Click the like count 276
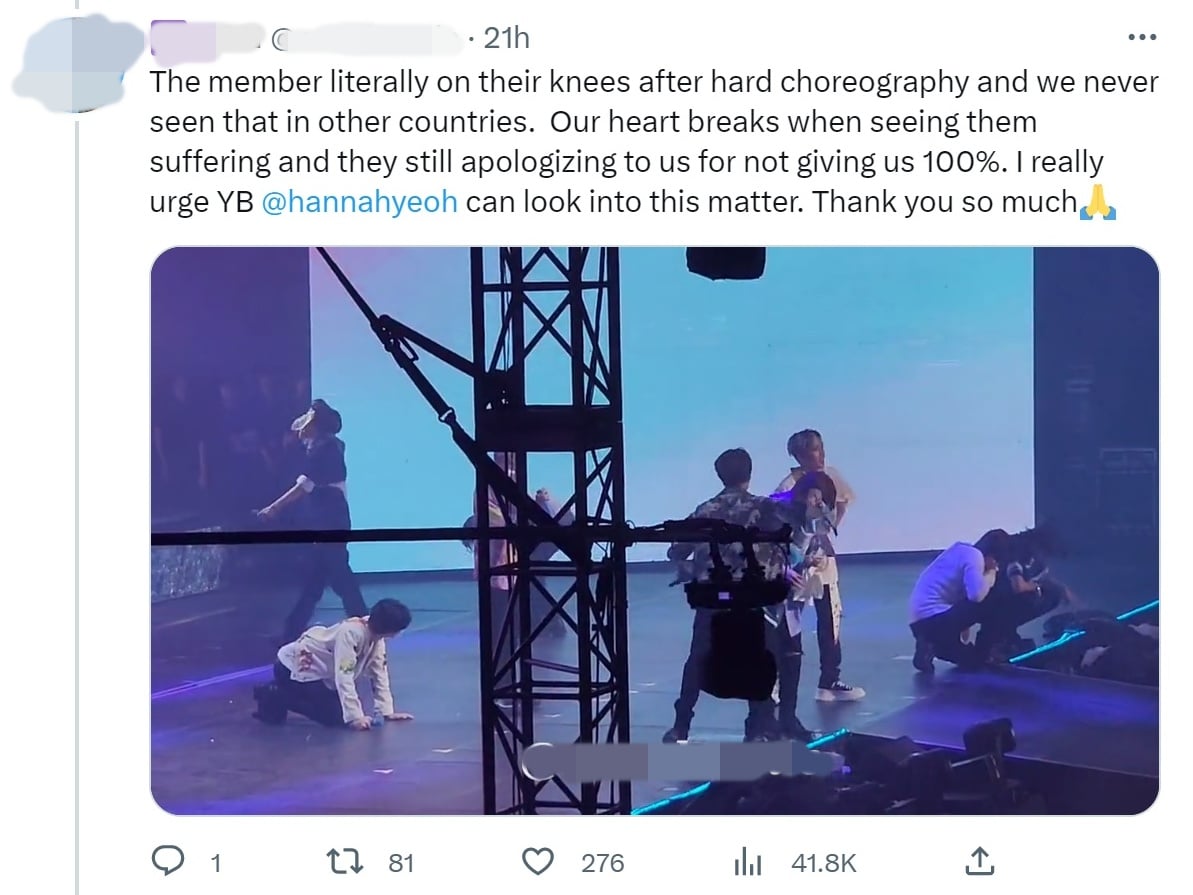The image size is (1193, 895). pyautogui.click(x=602, y=862)
